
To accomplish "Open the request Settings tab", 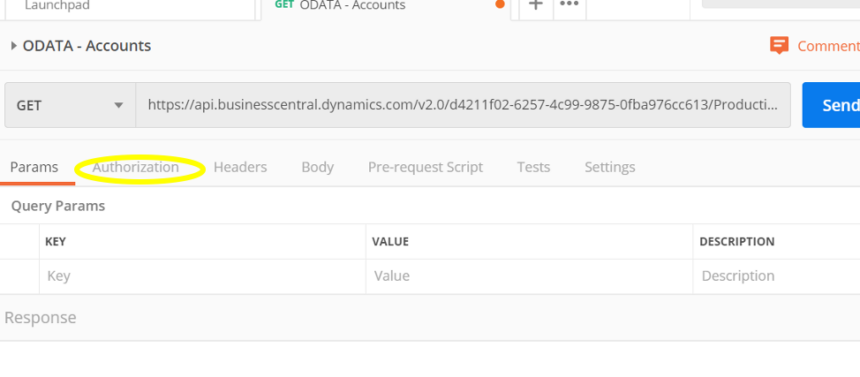I will click(610, 167).
